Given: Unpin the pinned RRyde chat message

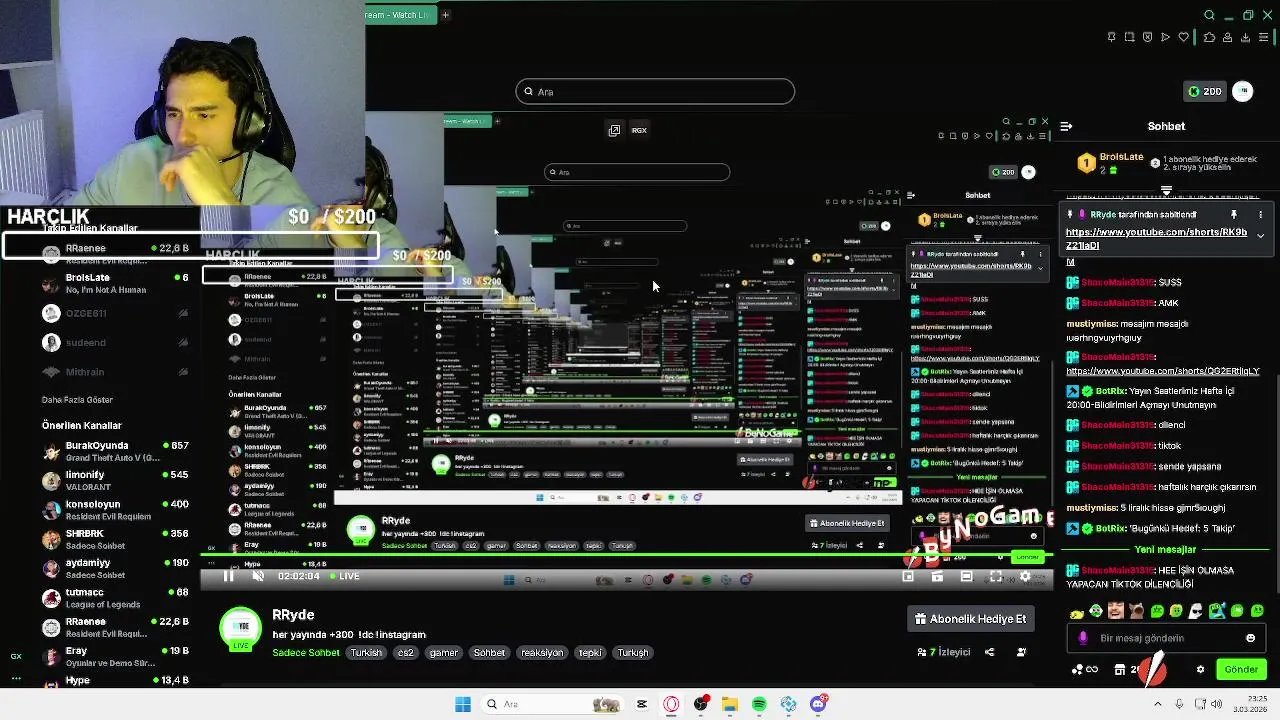Looking at the screenshot, I should click(x=1233, y=215).
